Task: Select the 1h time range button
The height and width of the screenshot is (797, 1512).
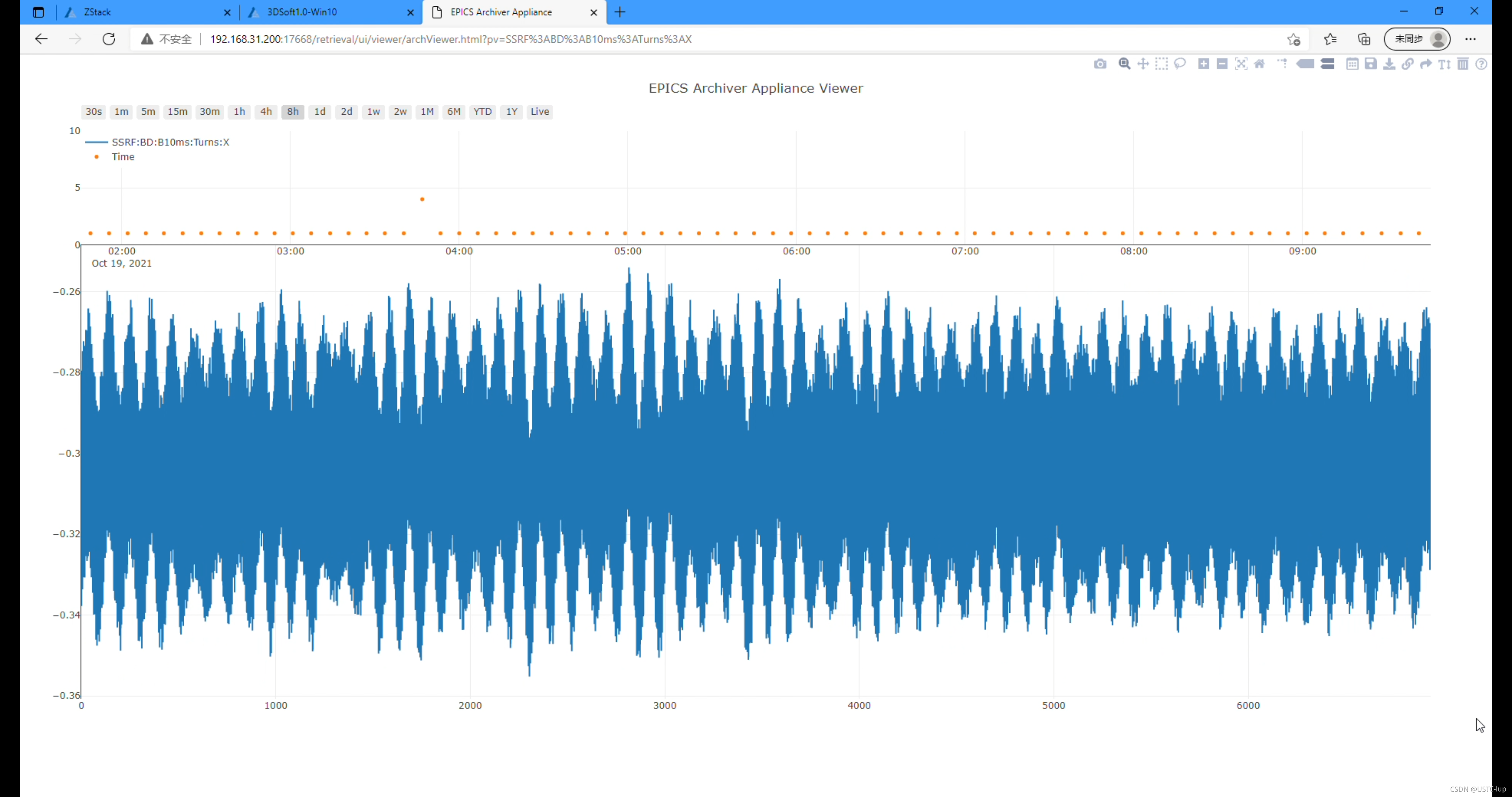Action: tap(239, 111)
